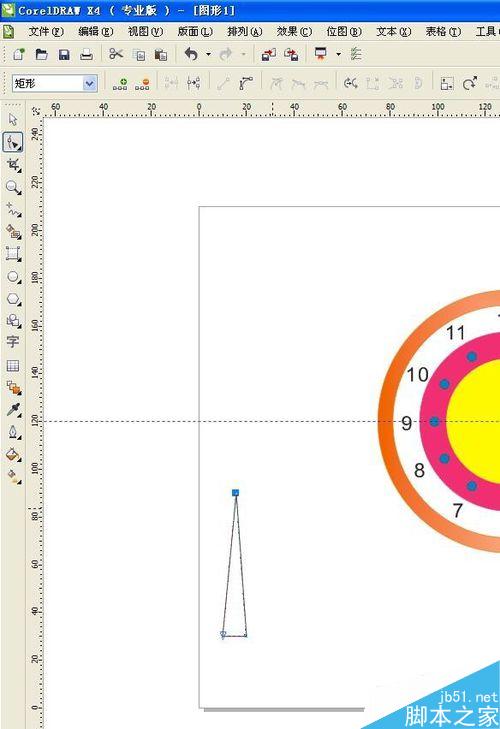Choose the Crop tool
The width and height of the screenshot is (500, 729).
13,165
